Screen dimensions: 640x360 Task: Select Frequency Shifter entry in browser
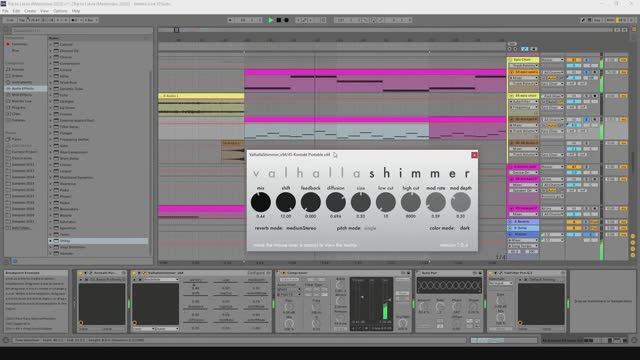point(74,139)
